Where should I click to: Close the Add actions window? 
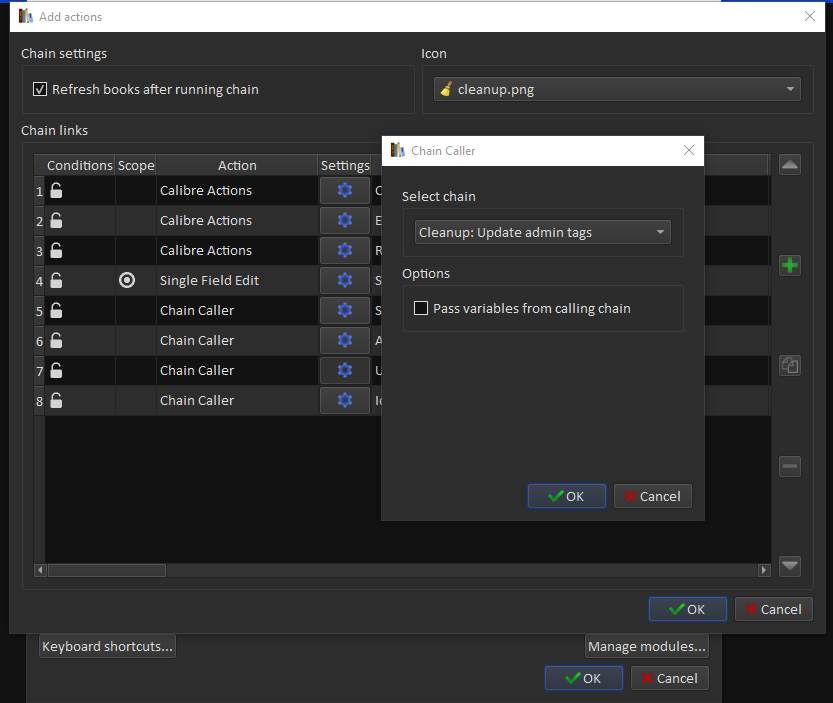pos(810,16)
